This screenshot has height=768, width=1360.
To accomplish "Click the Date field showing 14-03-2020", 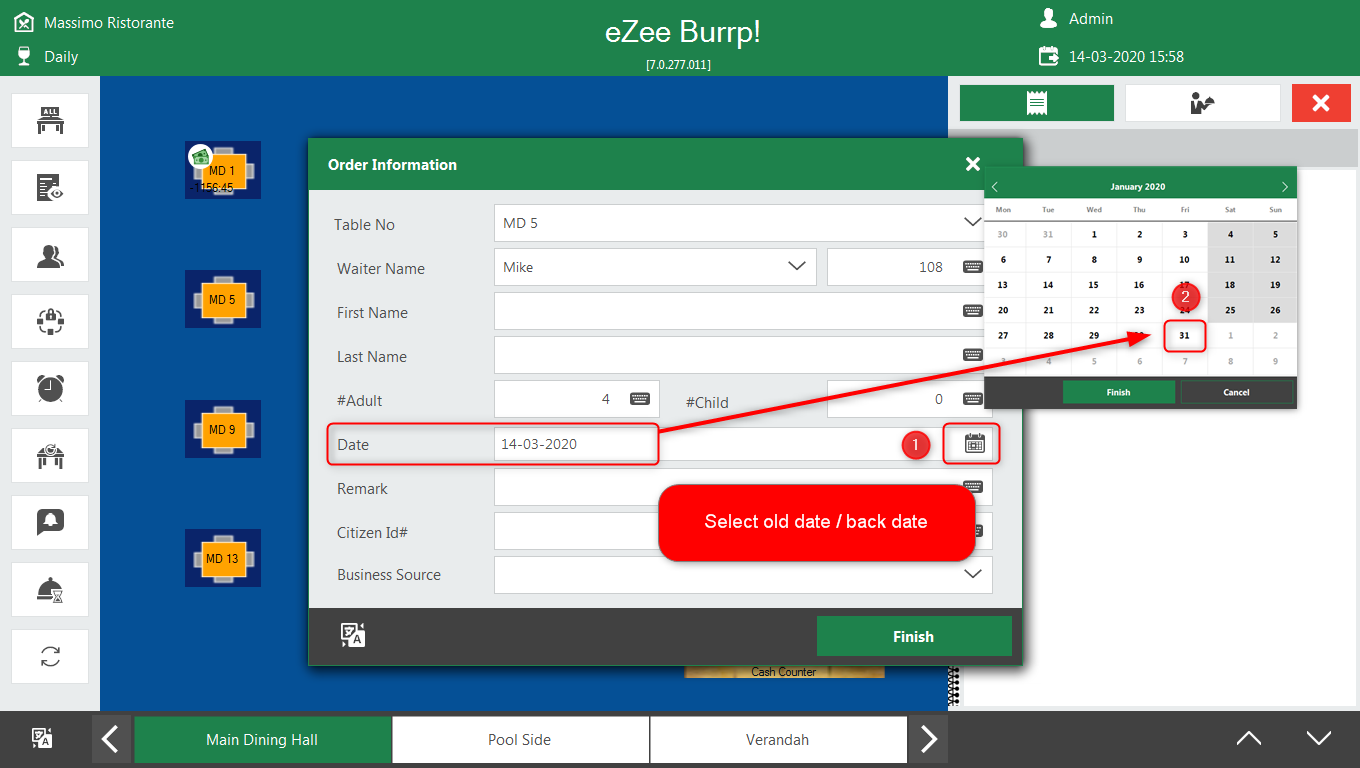I will [743, 444].
